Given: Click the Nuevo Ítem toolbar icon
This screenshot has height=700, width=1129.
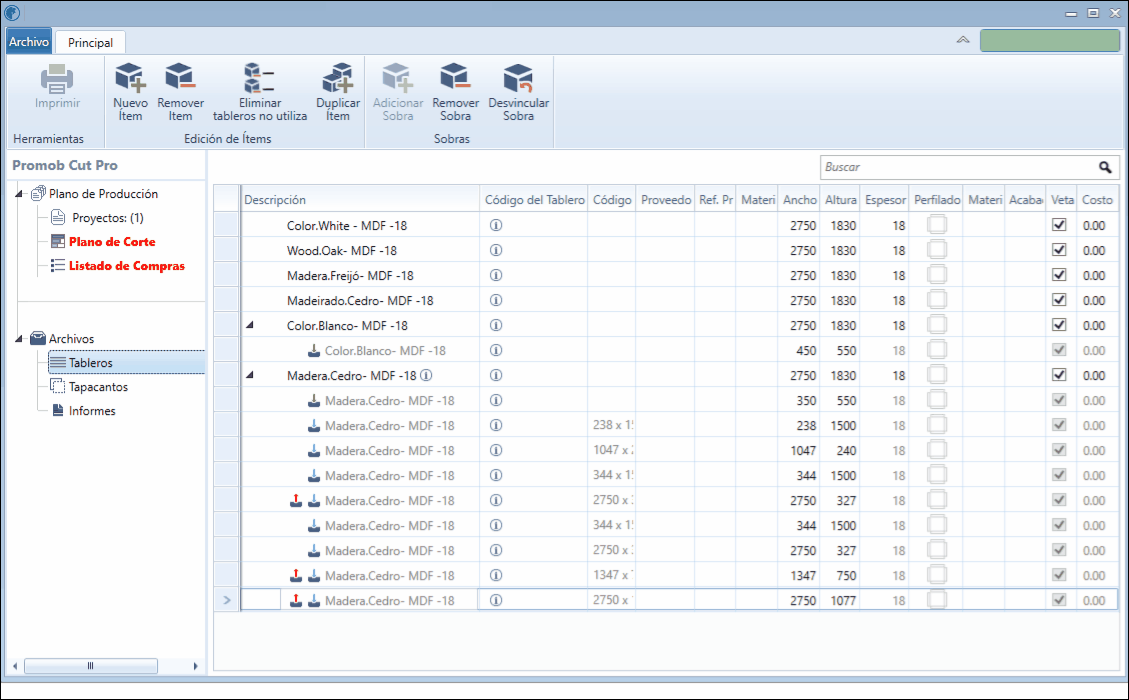Looking at the screenshot, I should [x=130, y=78].
